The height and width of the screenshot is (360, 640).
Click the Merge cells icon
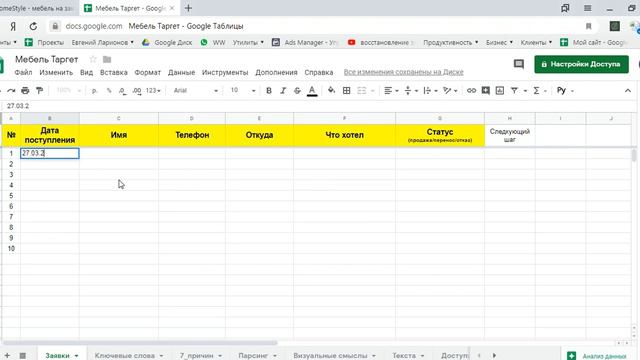362,91
